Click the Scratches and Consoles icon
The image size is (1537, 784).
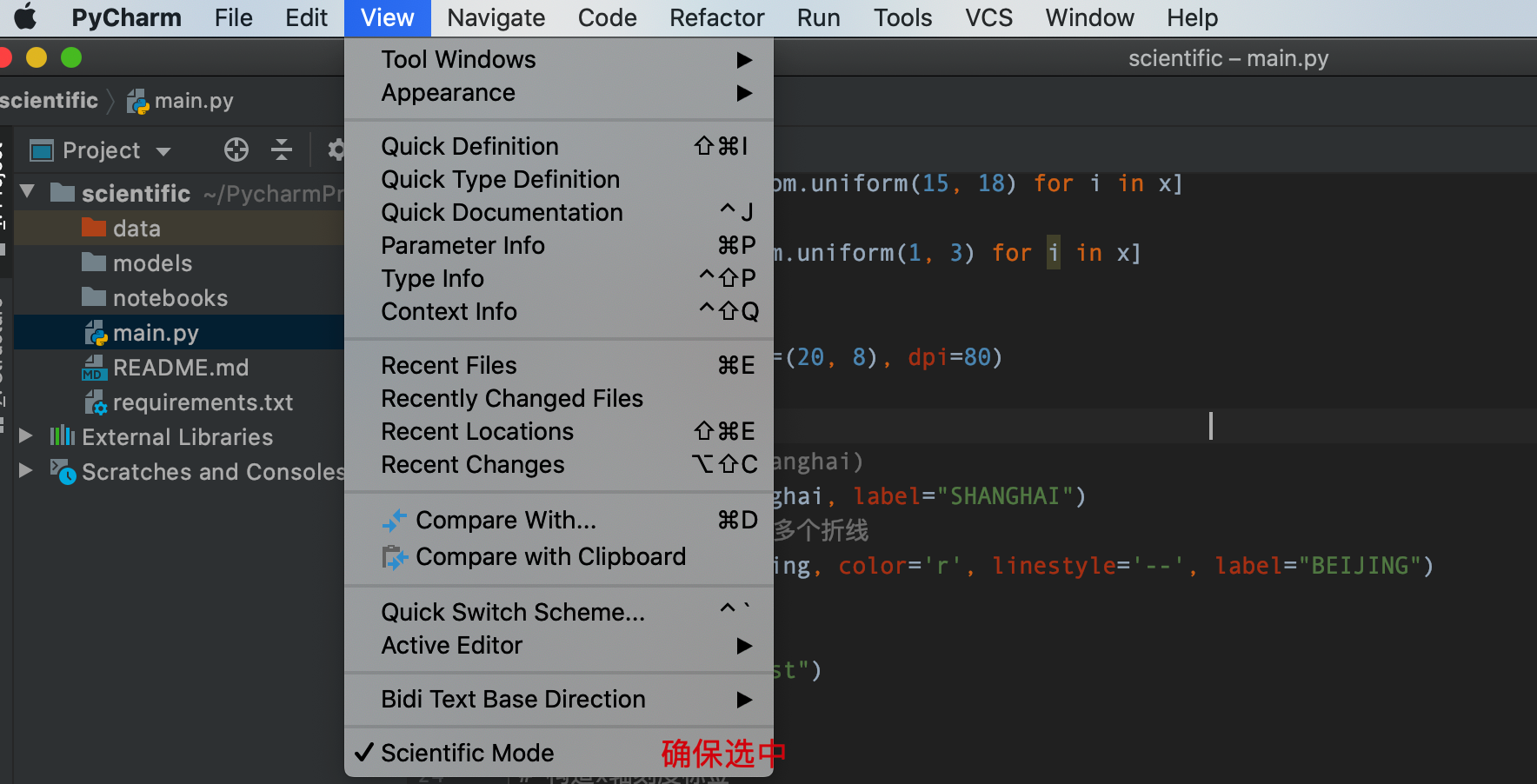pyautogui.click(x=63, y=471)
